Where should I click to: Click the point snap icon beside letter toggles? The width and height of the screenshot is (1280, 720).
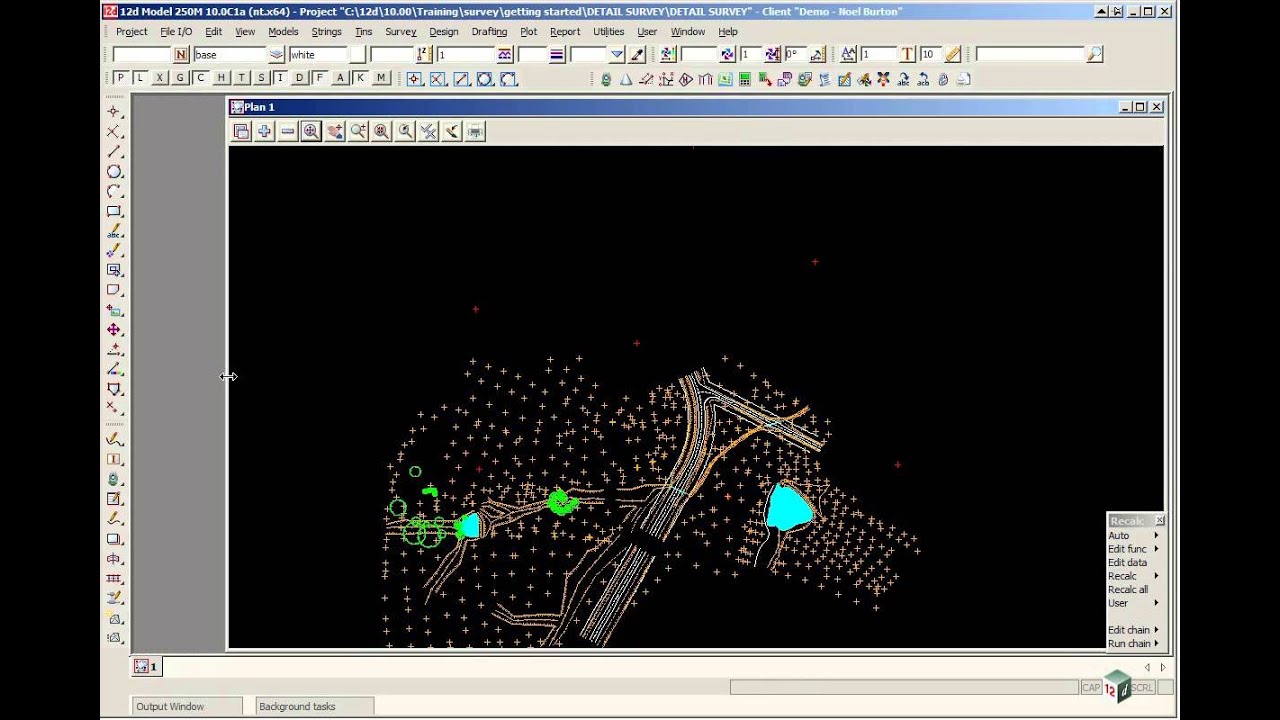tap(413, 79)
